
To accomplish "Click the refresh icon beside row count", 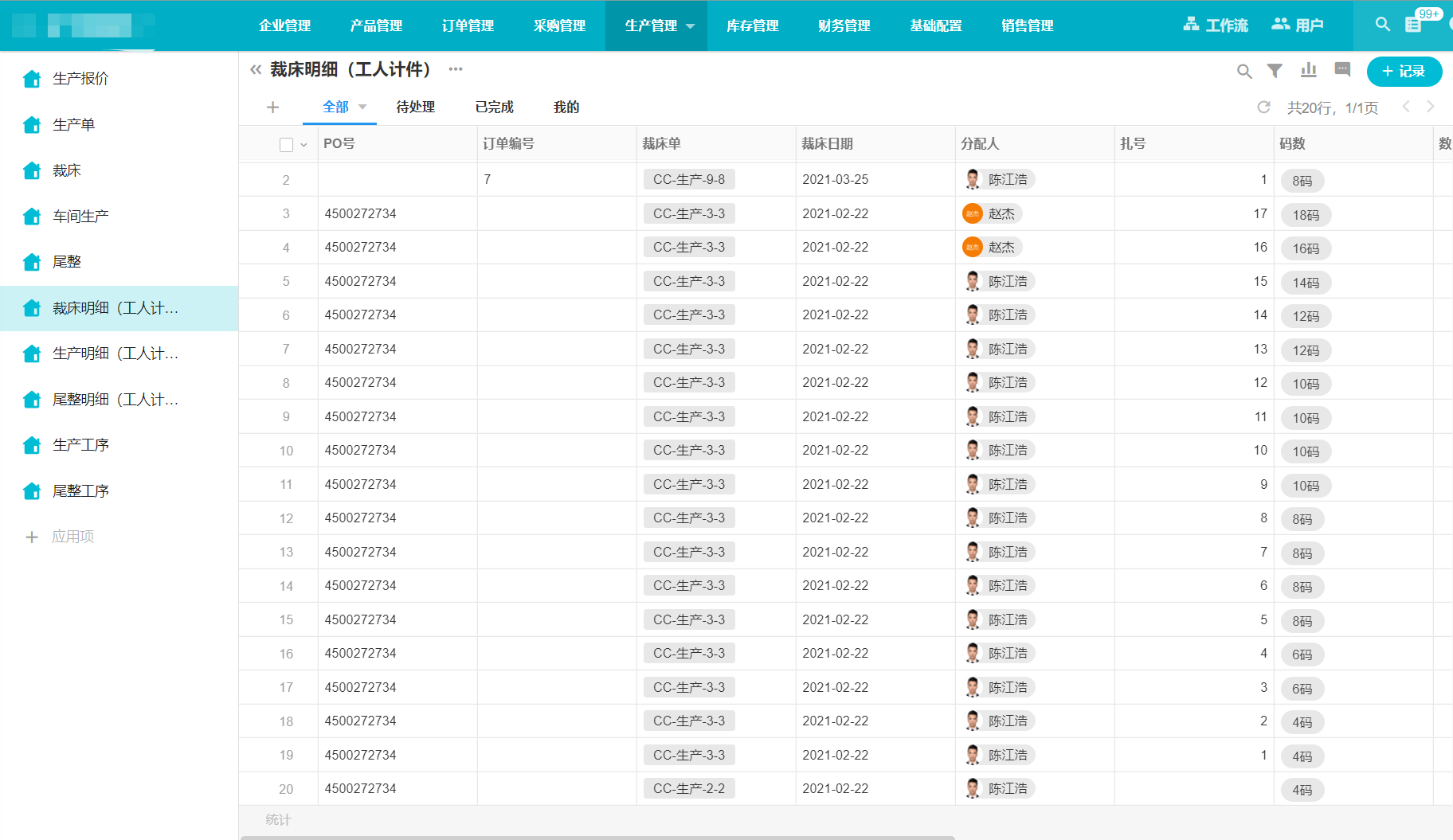I will tap(1263, 107).
